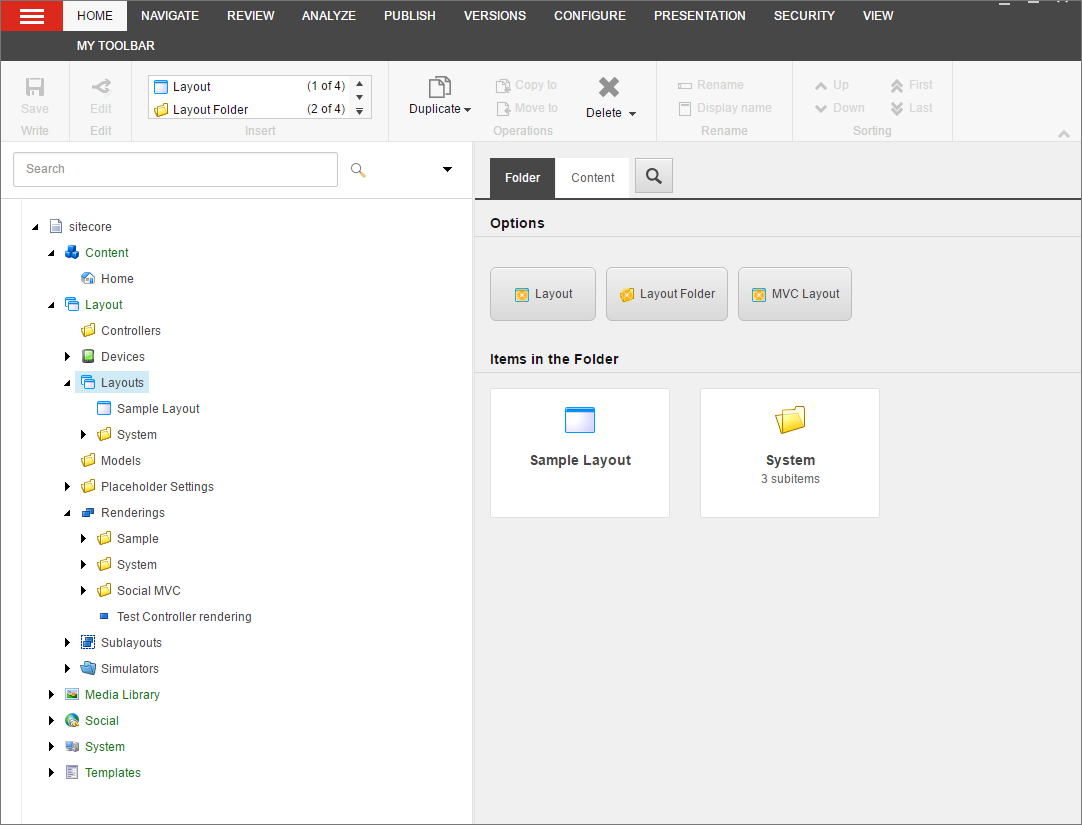Screen dimensions: 1082x825
Task: Open the search options dropdown arrow
Action: click(x=447, y=169)
